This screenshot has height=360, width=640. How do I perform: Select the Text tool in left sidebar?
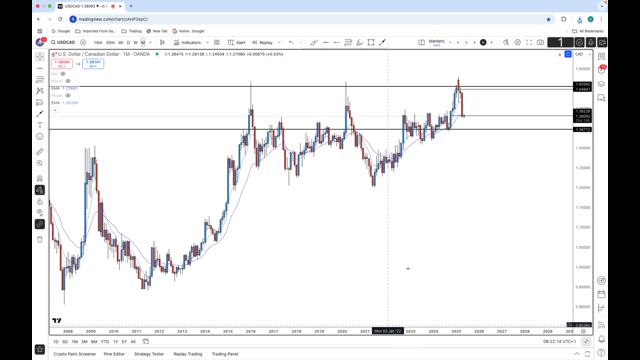(40, 125)
